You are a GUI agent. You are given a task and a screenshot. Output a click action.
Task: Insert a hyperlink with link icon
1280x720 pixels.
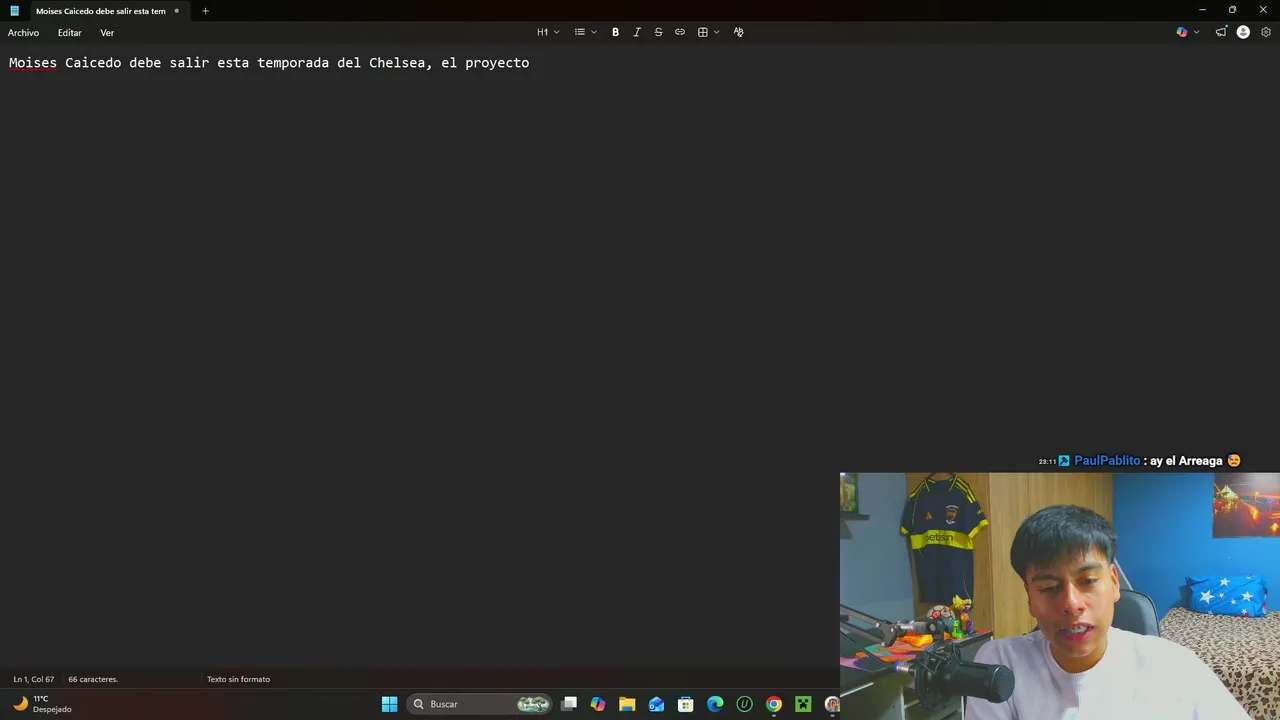click(680, 32)
